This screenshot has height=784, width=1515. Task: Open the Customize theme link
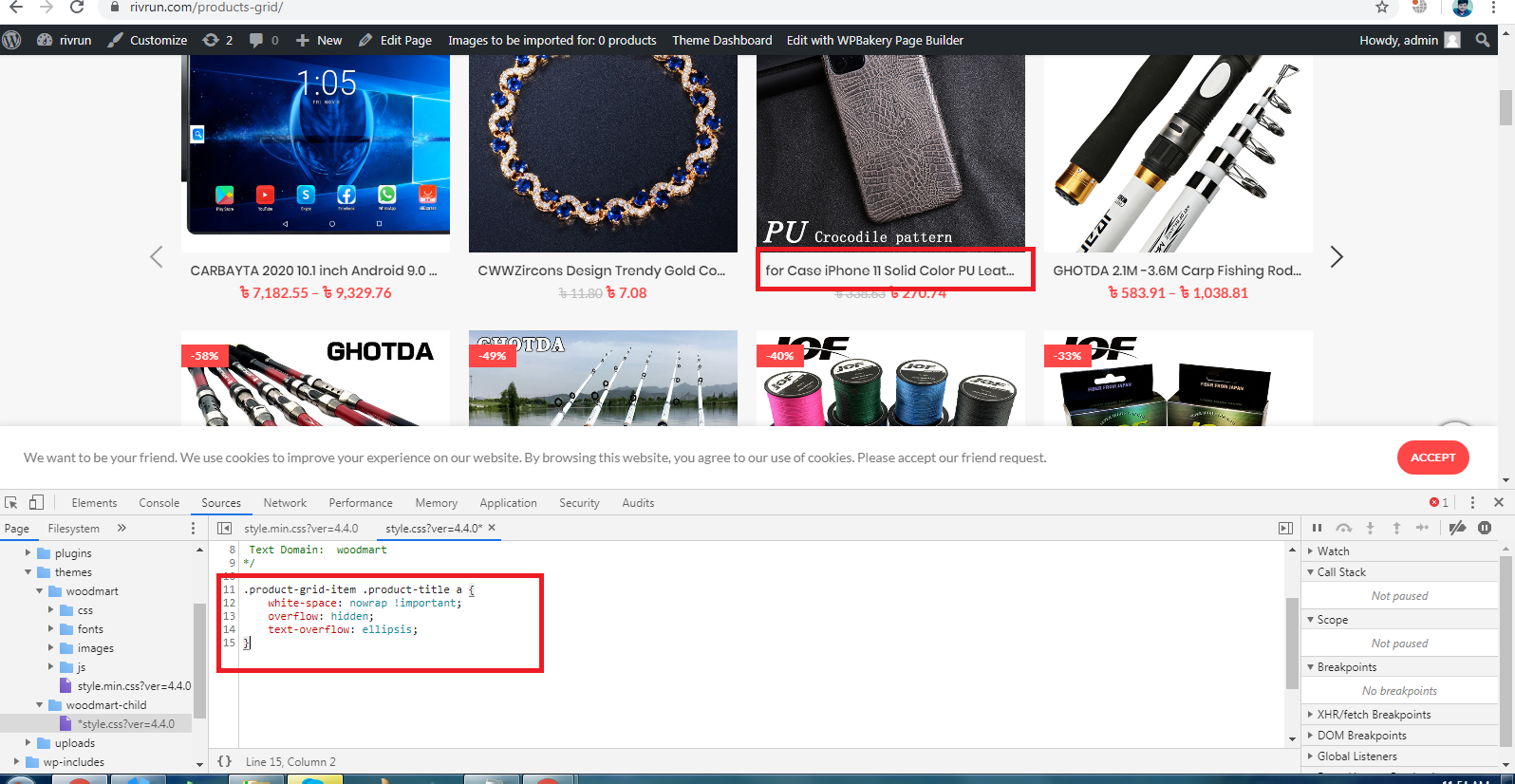pos(147,40)
